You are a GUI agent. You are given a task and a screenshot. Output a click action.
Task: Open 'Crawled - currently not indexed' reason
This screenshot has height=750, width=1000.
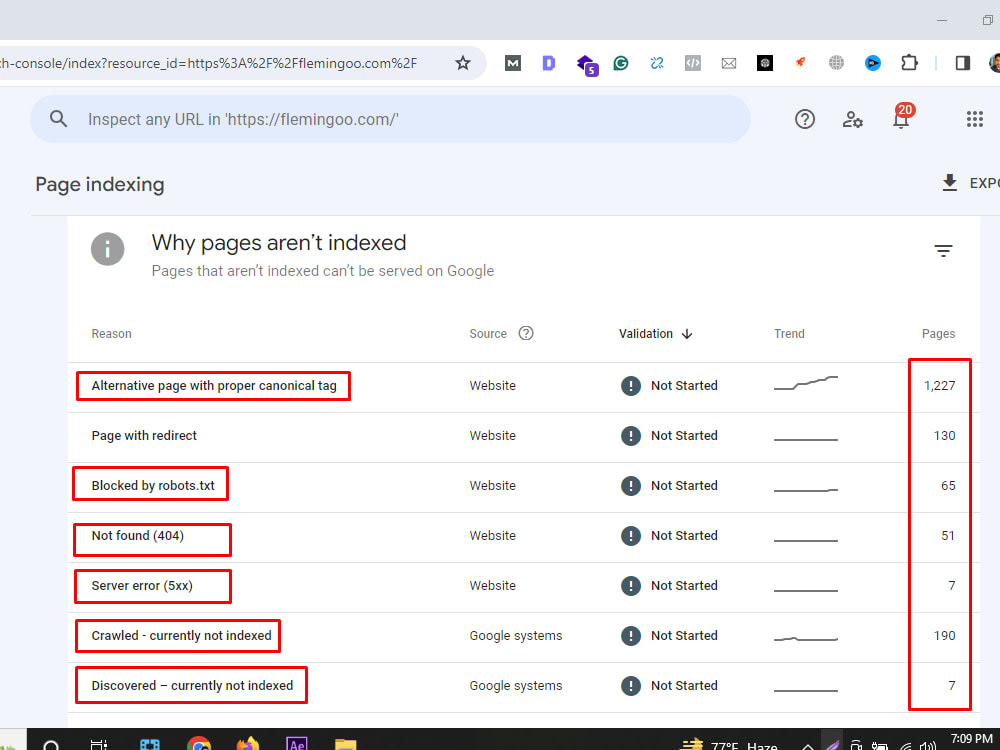(x=182, y=635)
